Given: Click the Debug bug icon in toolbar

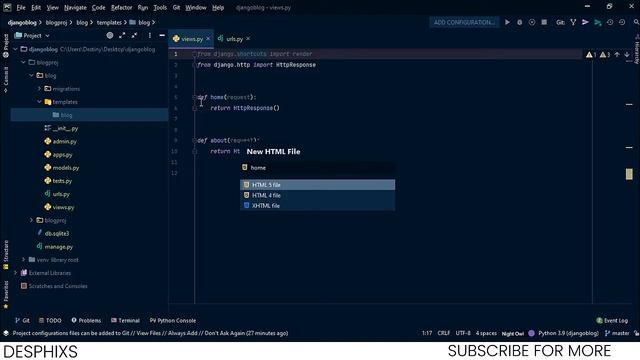Looking at the screenshot, I should pyautogui.click(x=520, y=22).
